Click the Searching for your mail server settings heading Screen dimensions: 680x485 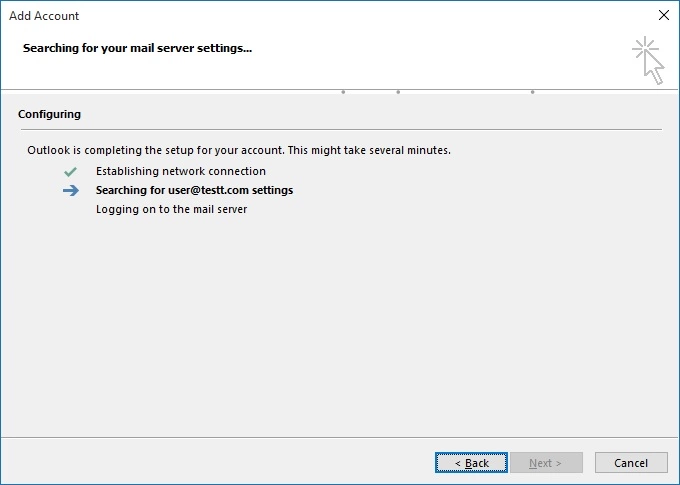137,48
